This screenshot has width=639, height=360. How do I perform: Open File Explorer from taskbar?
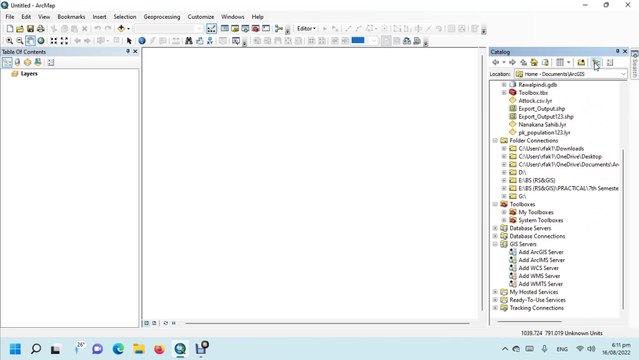(x=139, y=349)
